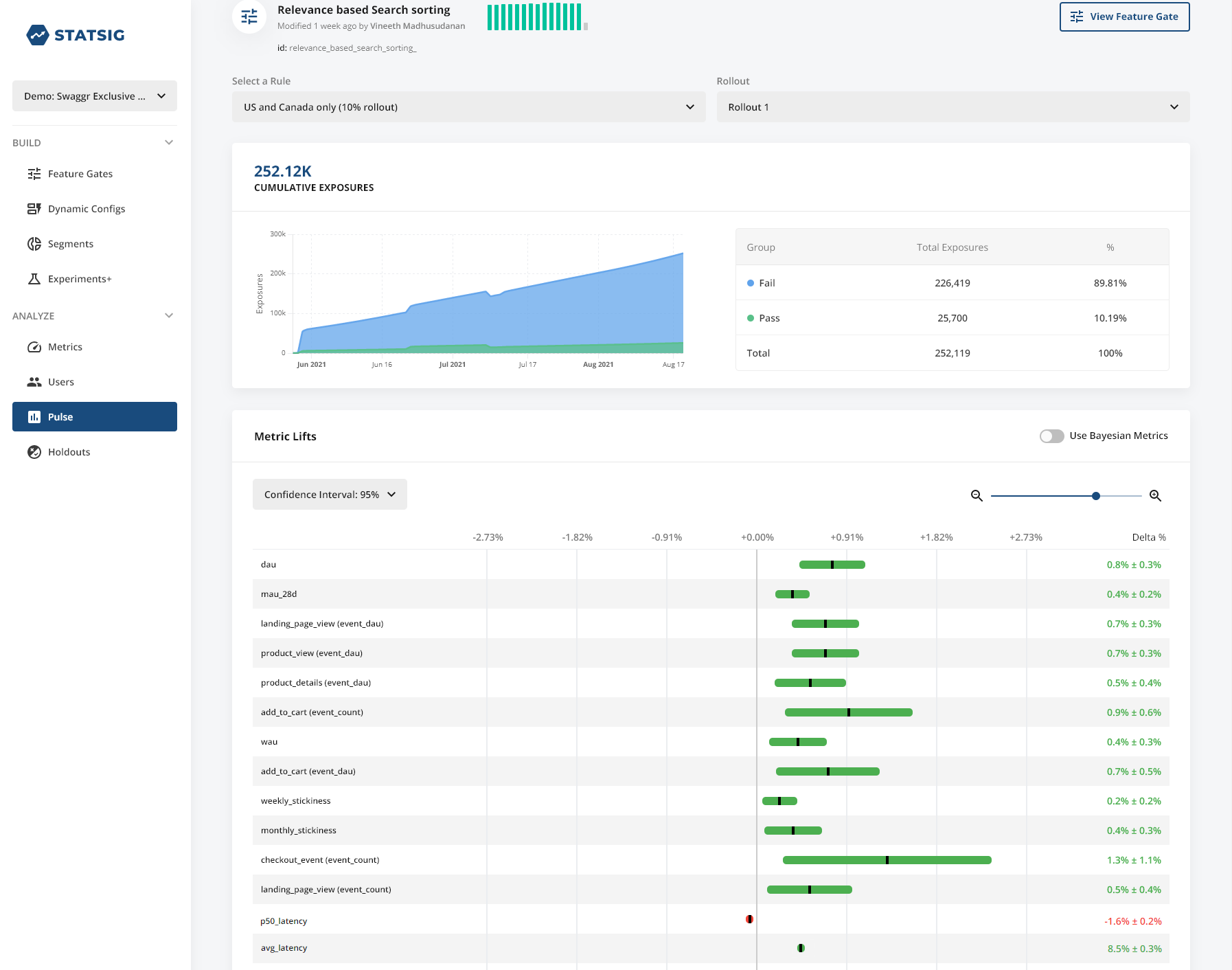
Task: Open Experiments+ in sidebar
Action: pyautogui.click(x=79, y=279)
